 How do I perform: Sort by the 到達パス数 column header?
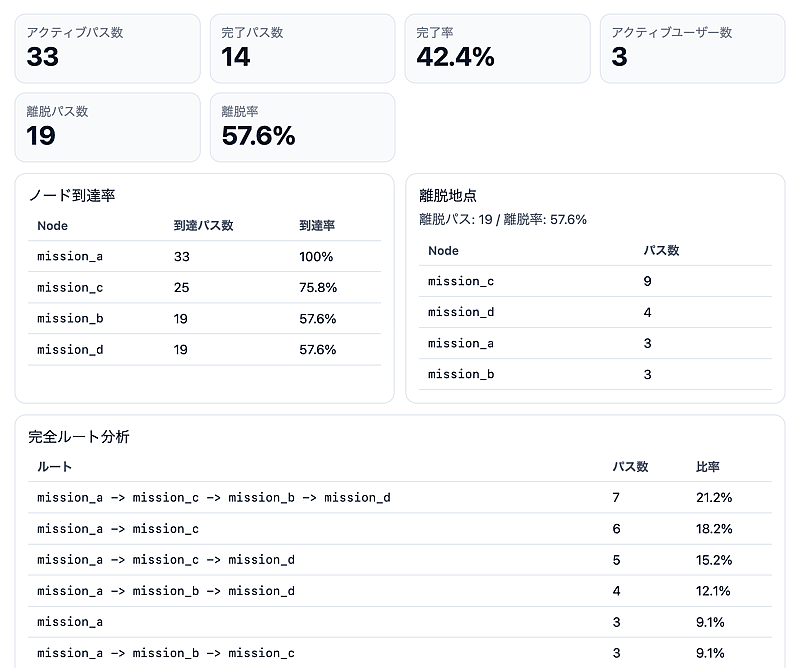(x=203, y=226)
